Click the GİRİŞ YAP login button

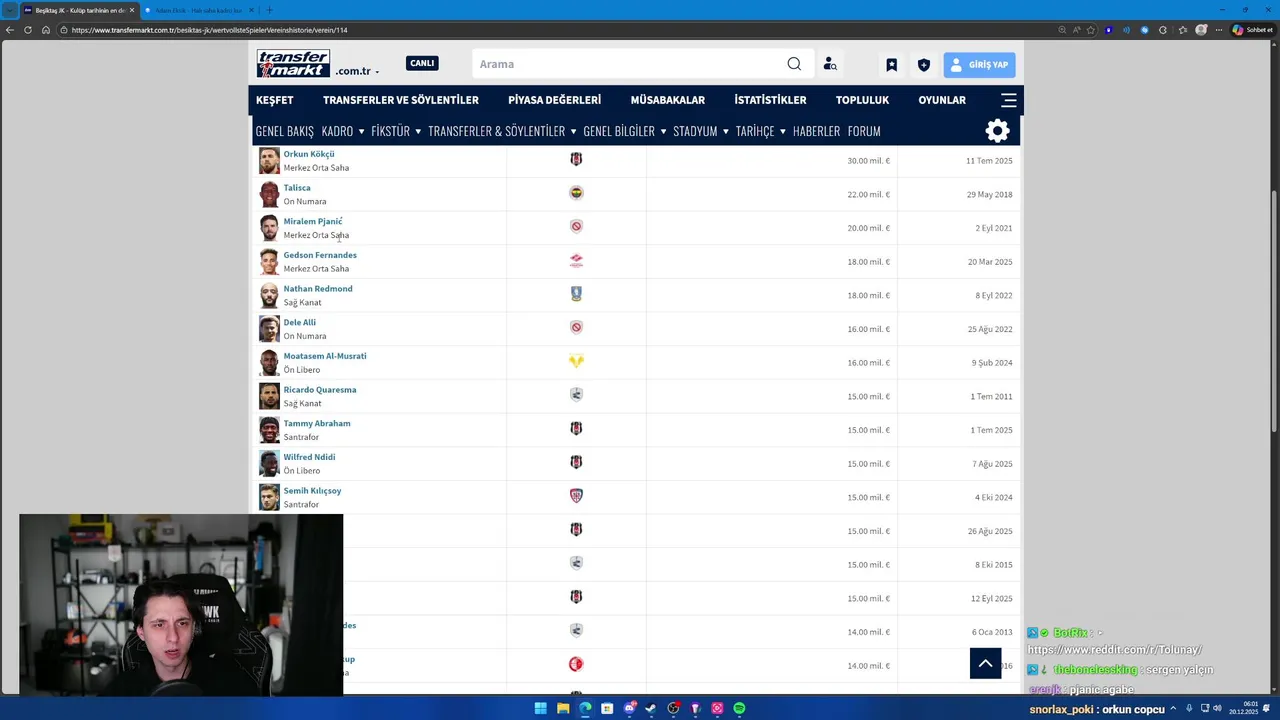(x=979, y=65)
